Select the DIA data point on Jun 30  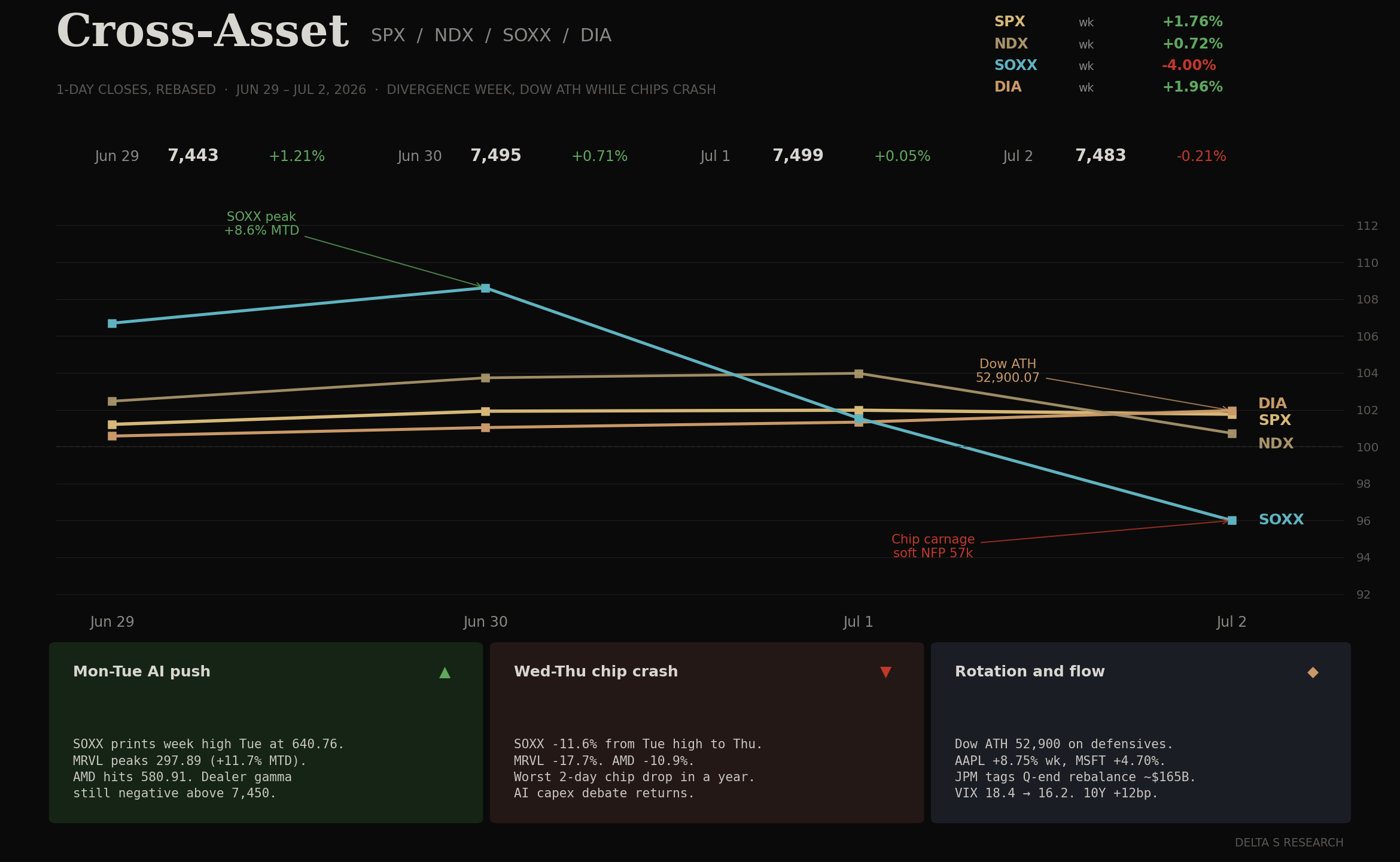click(x=485, y=427)
